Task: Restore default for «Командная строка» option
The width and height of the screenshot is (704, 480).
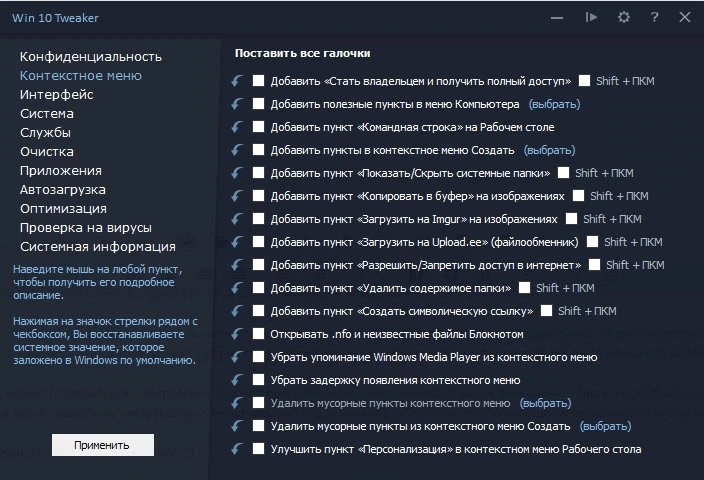Action: (x=237, y=127)
